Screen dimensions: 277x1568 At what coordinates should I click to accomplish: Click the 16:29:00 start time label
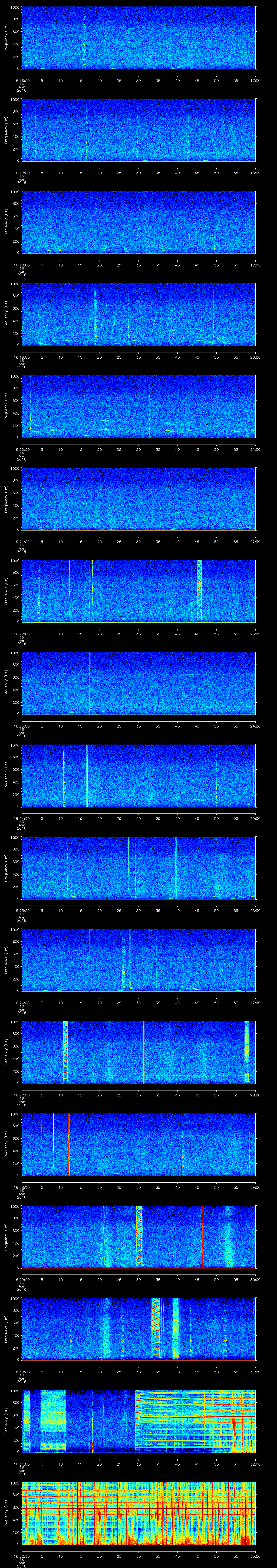[21, 1280]
